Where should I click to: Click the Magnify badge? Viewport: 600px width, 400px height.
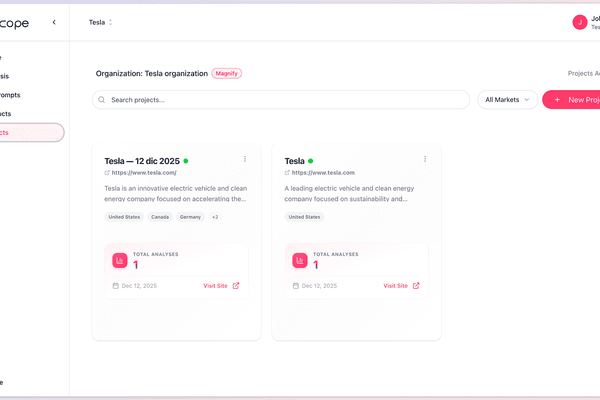pos(227,73)
